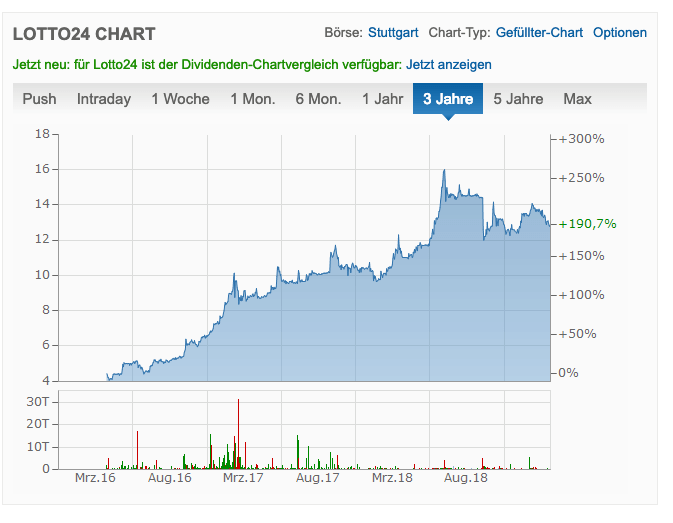This screenshot has height=523, width=673.
Task: Select the Intraday time range
Action: [x=104, y=99]
